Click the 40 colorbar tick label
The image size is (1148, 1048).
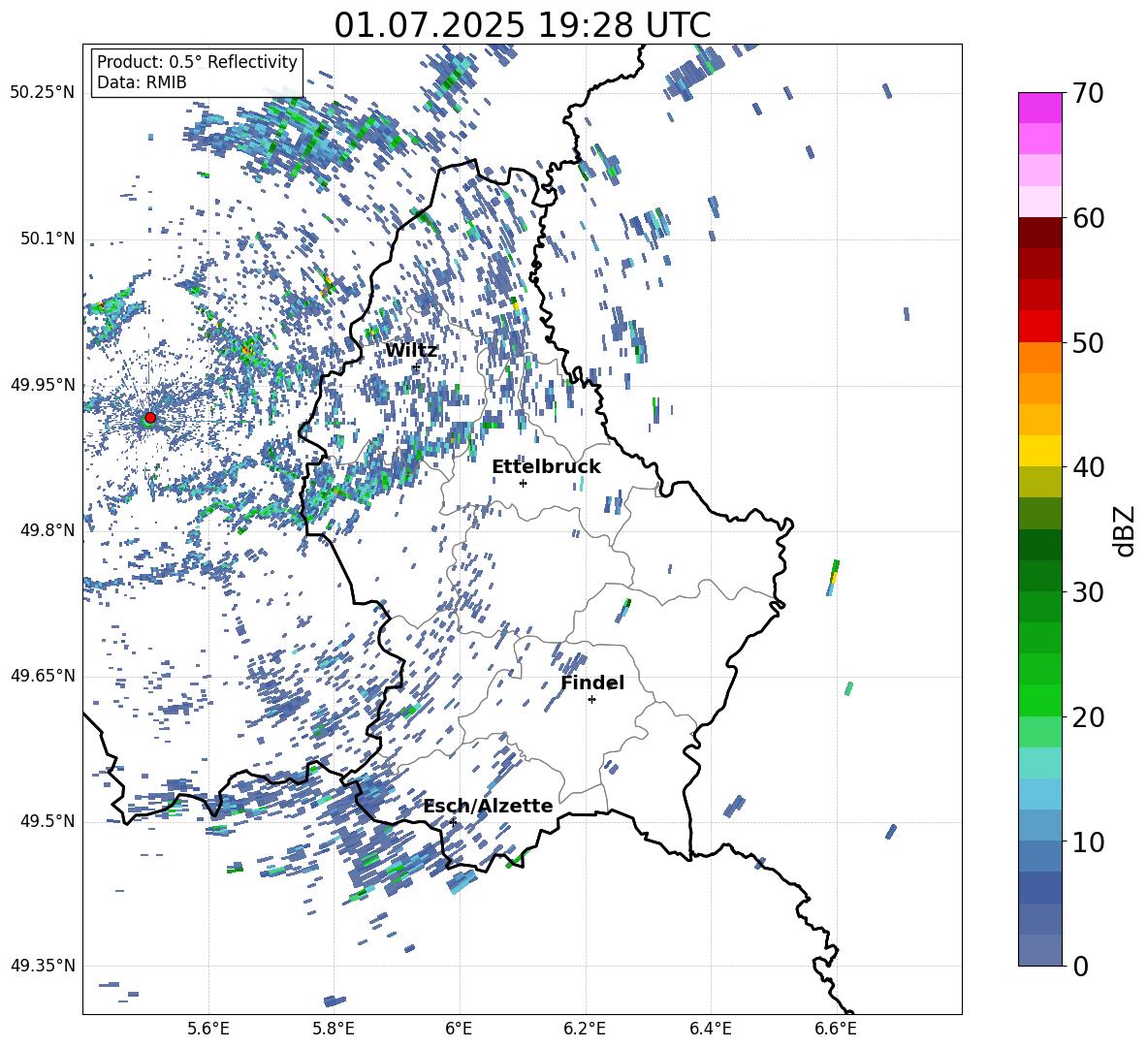pyautogui.click(x=1089, y=467)
